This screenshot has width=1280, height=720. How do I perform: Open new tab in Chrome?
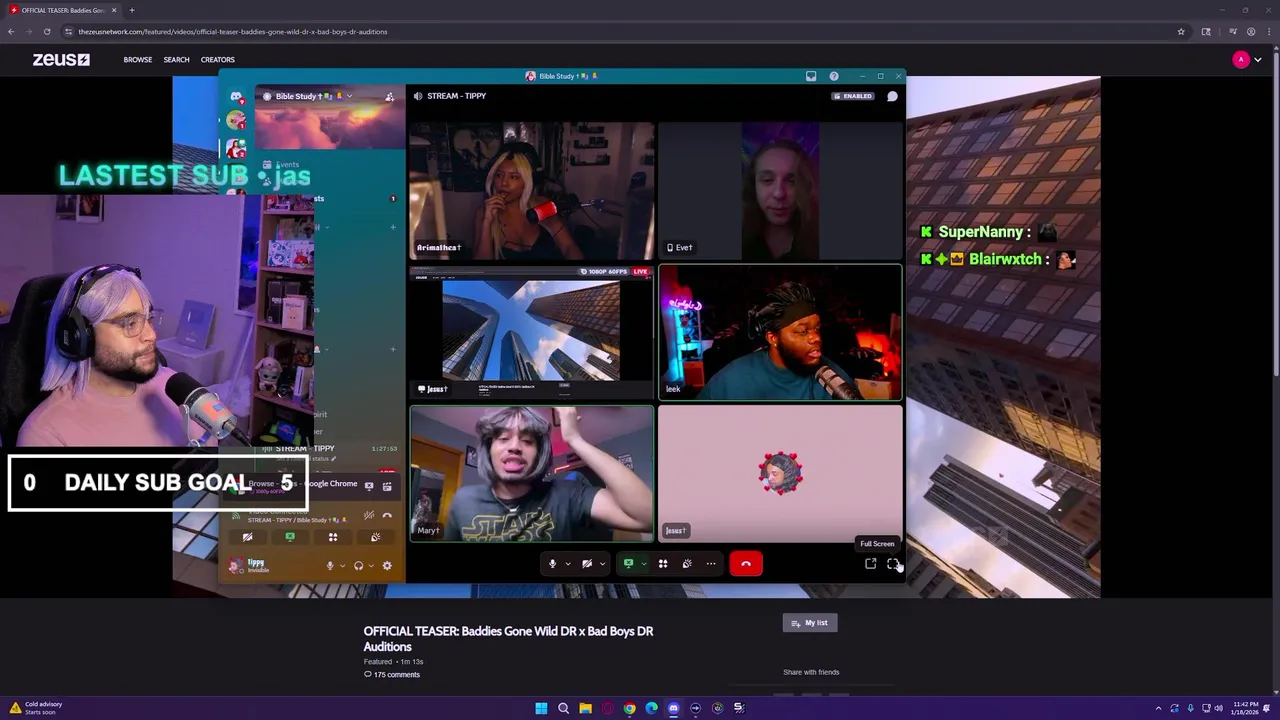[x=132, y=10]
